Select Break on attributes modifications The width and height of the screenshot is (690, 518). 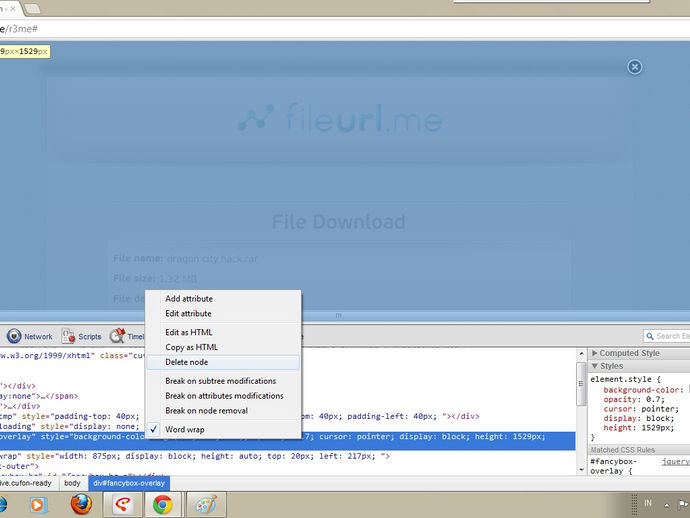tap(224, 396)
